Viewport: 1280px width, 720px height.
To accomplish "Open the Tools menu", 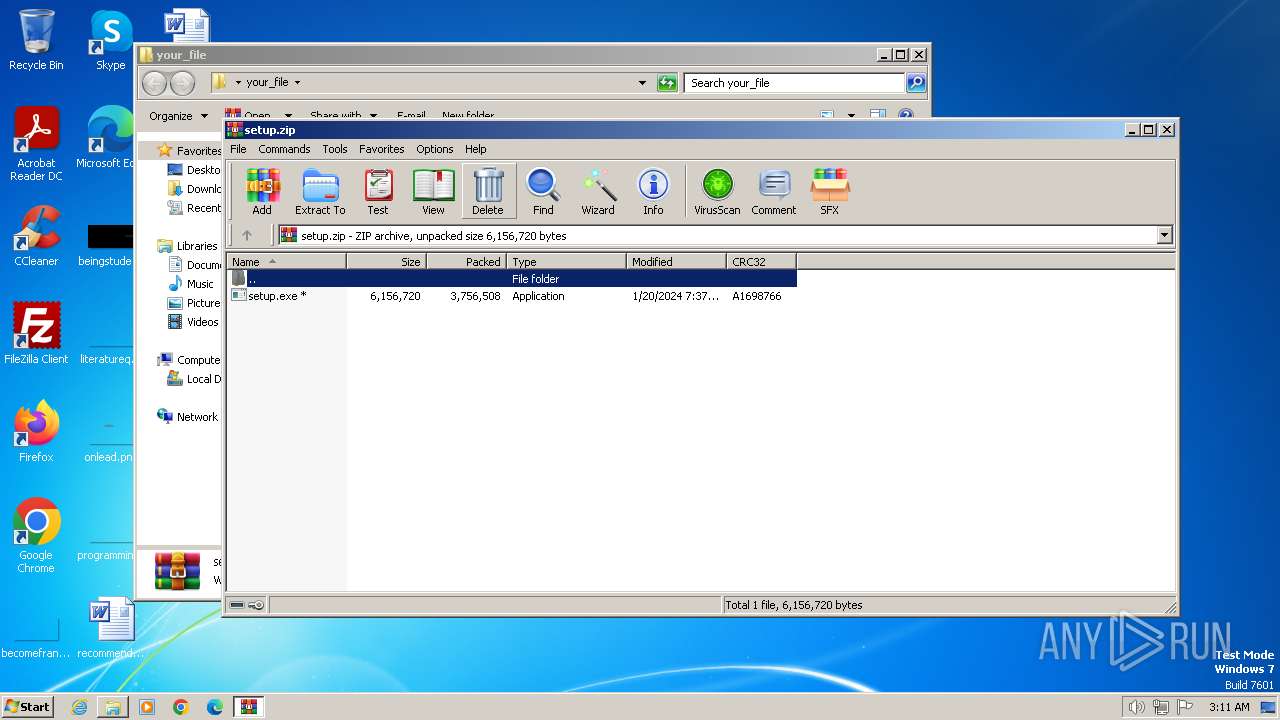I will (335, 149).
